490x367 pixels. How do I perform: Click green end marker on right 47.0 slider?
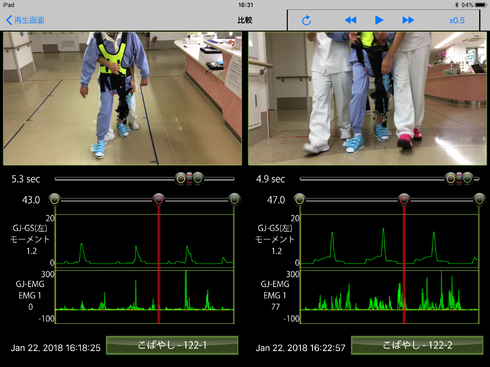pyautogui.click(x=479, y=200)
